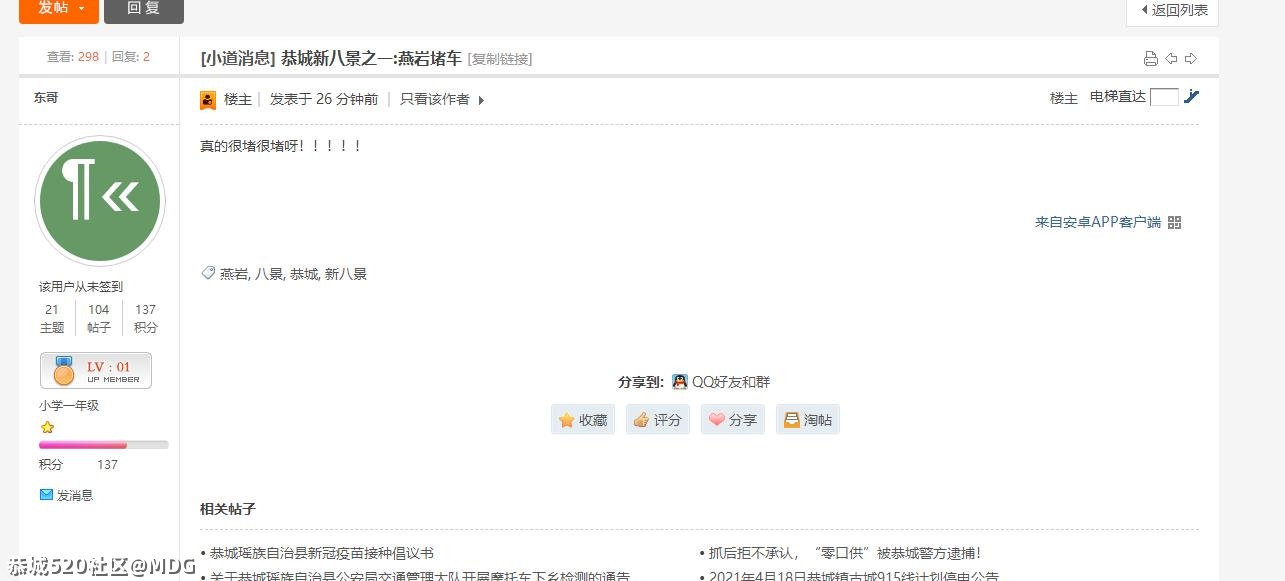
Task: Open the next thread arrow icon
Action: tap(1190, 58)
